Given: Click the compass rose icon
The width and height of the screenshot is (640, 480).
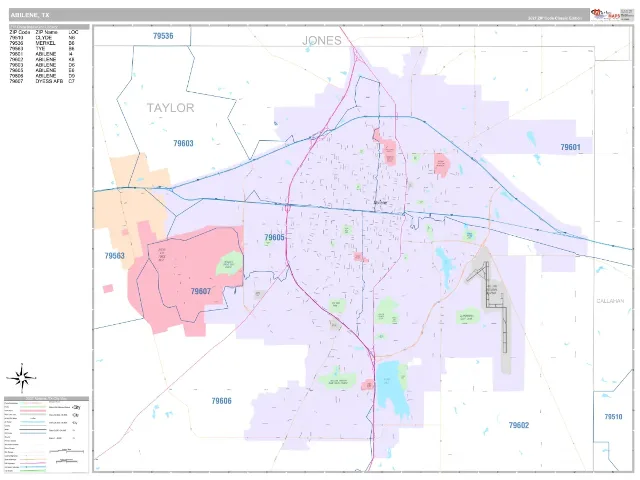Looking at the screenshot, I should coord(22,377).
